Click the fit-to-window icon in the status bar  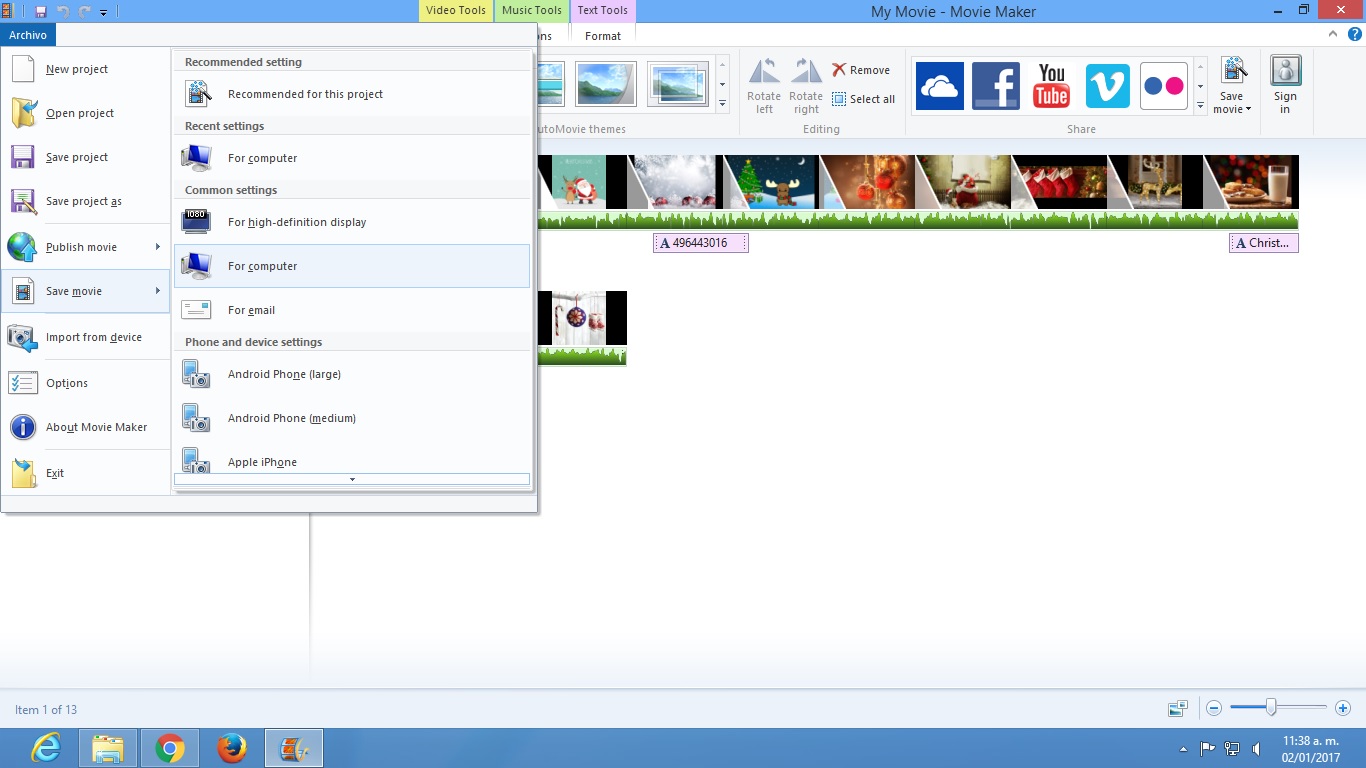tap(1177, 707)
